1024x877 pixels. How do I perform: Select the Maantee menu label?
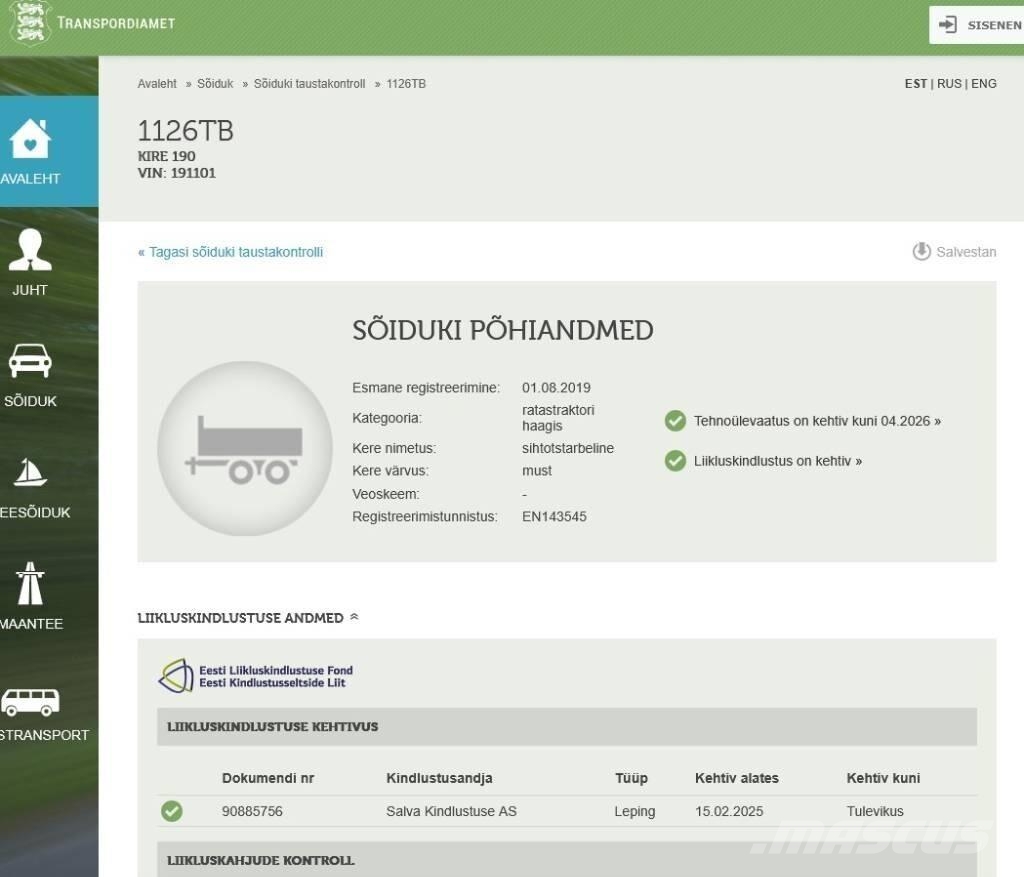31,624
